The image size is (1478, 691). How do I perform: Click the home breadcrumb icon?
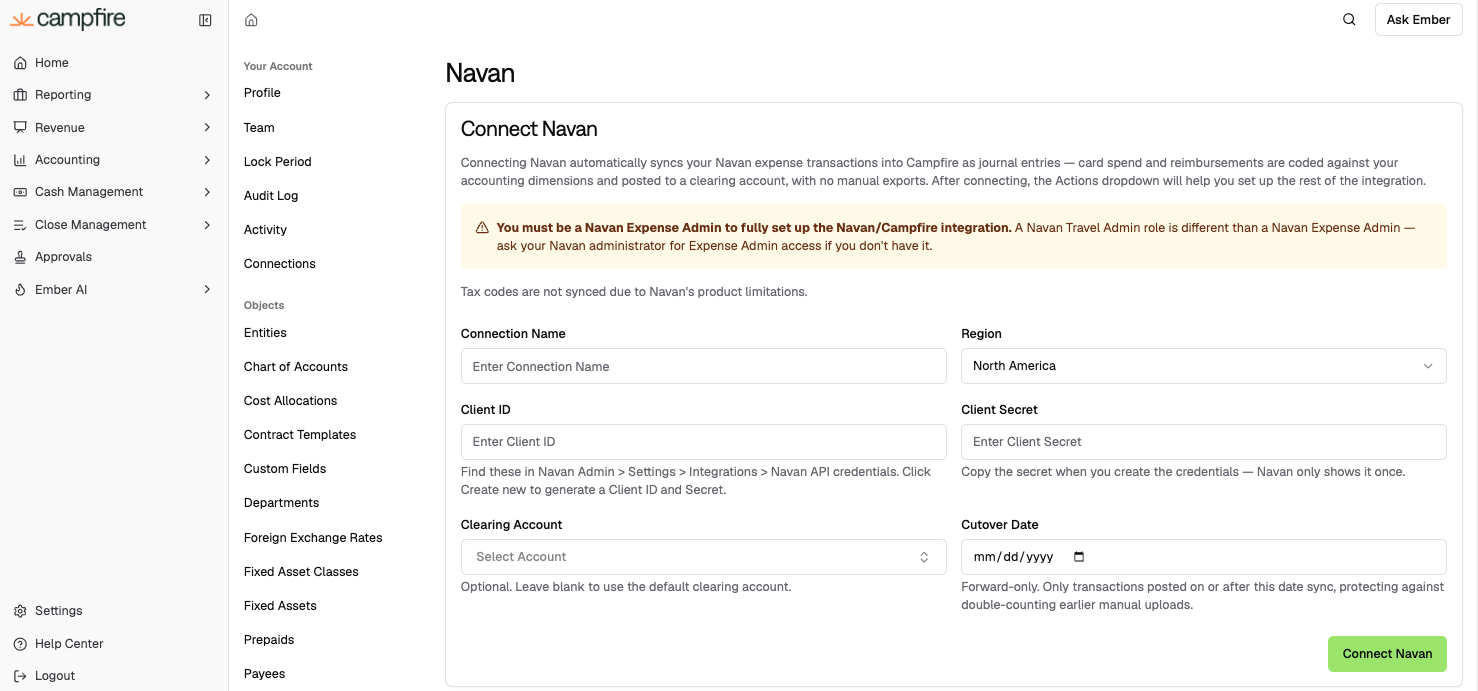coord(251,20)
